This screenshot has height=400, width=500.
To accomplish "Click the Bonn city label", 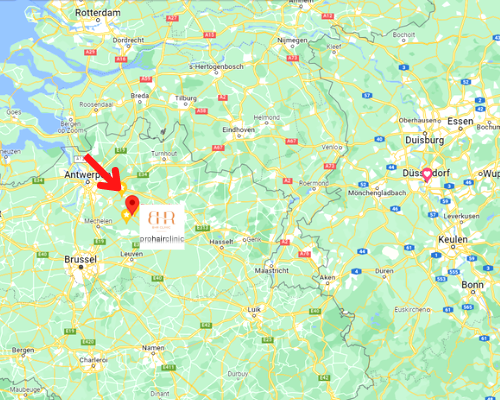I will [x=472, y=285].
